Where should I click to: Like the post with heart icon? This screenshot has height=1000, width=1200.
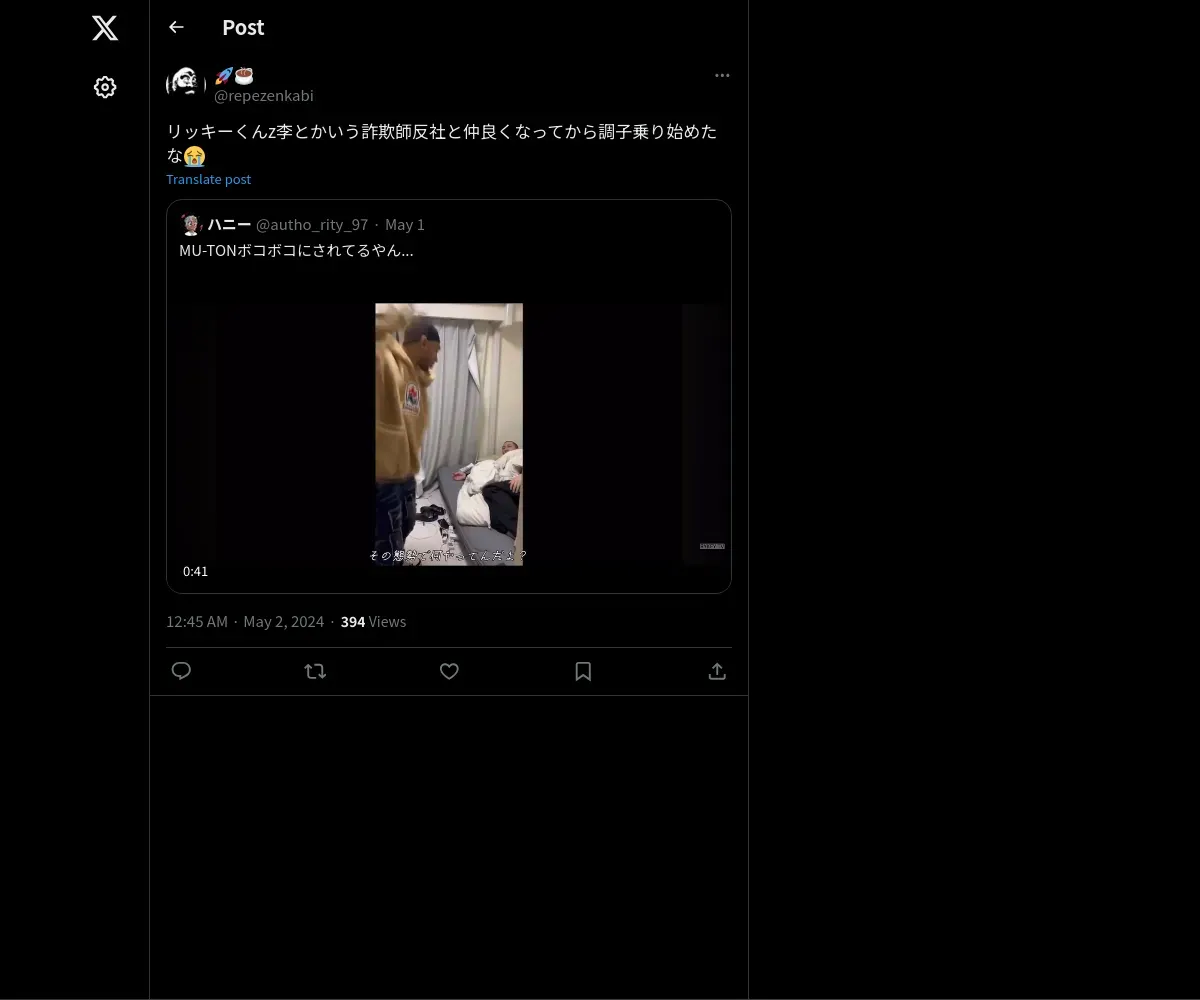[449, 671]
